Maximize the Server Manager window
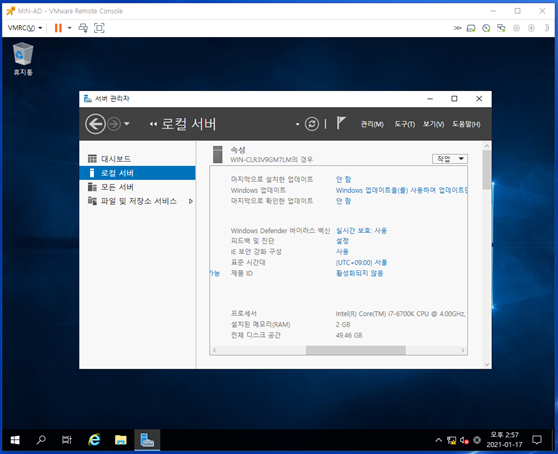 coord(454,99)
